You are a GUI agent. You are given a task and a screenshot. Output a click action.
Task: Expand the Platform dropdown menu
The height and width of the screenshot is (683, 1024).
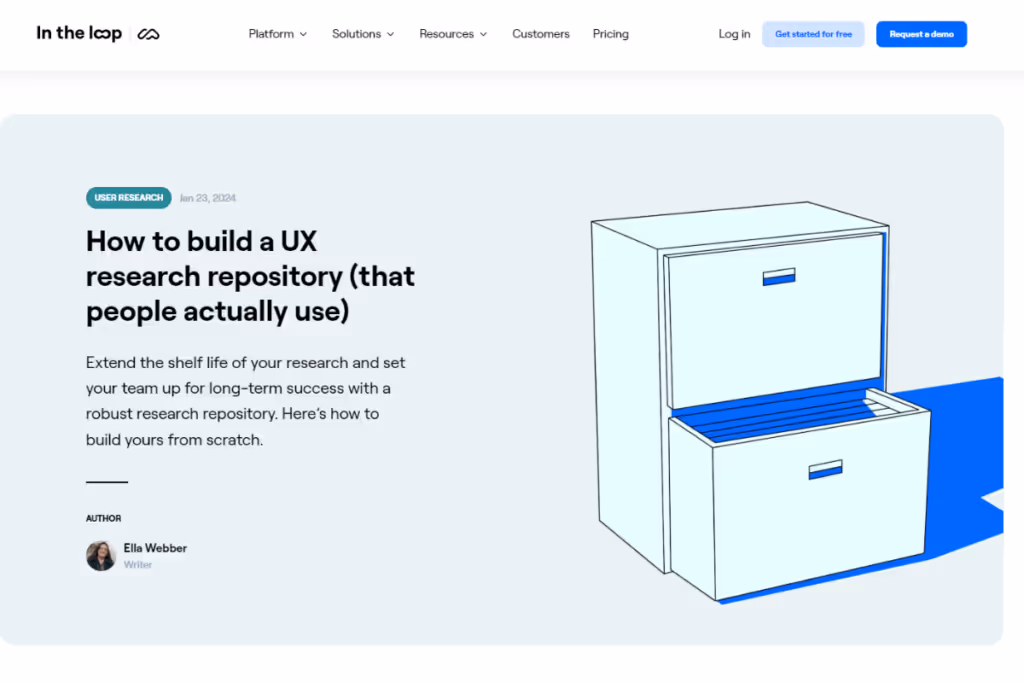(277, 33)
